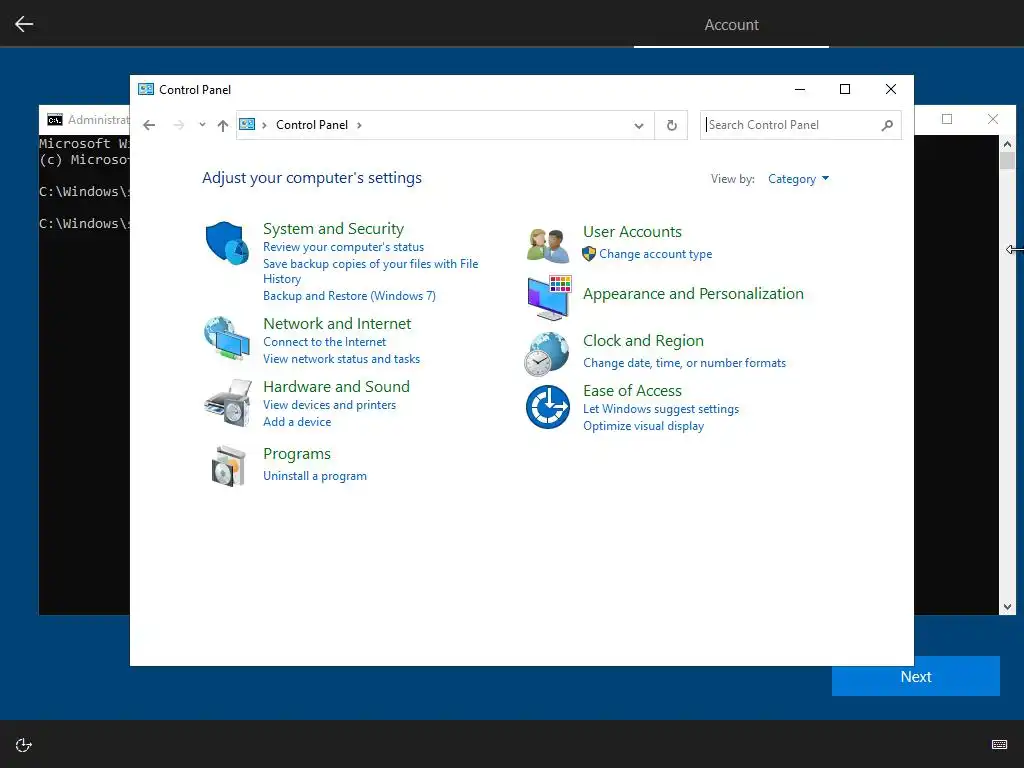The height and width of the screenshot is (768, 1024).
Task: Click the top-left back arrow of setup screen
Action: (x=24, y=24)
